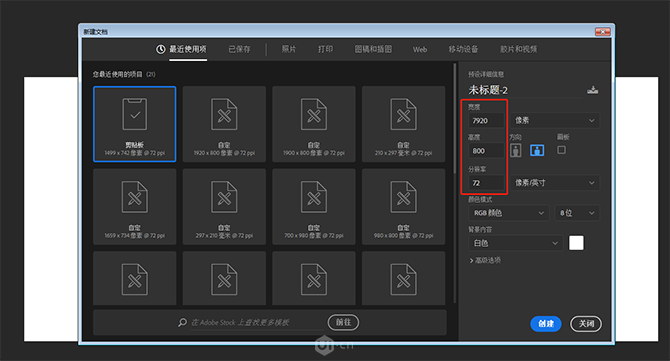Pick the 210 x 297 mm preset

click(403, 124)
